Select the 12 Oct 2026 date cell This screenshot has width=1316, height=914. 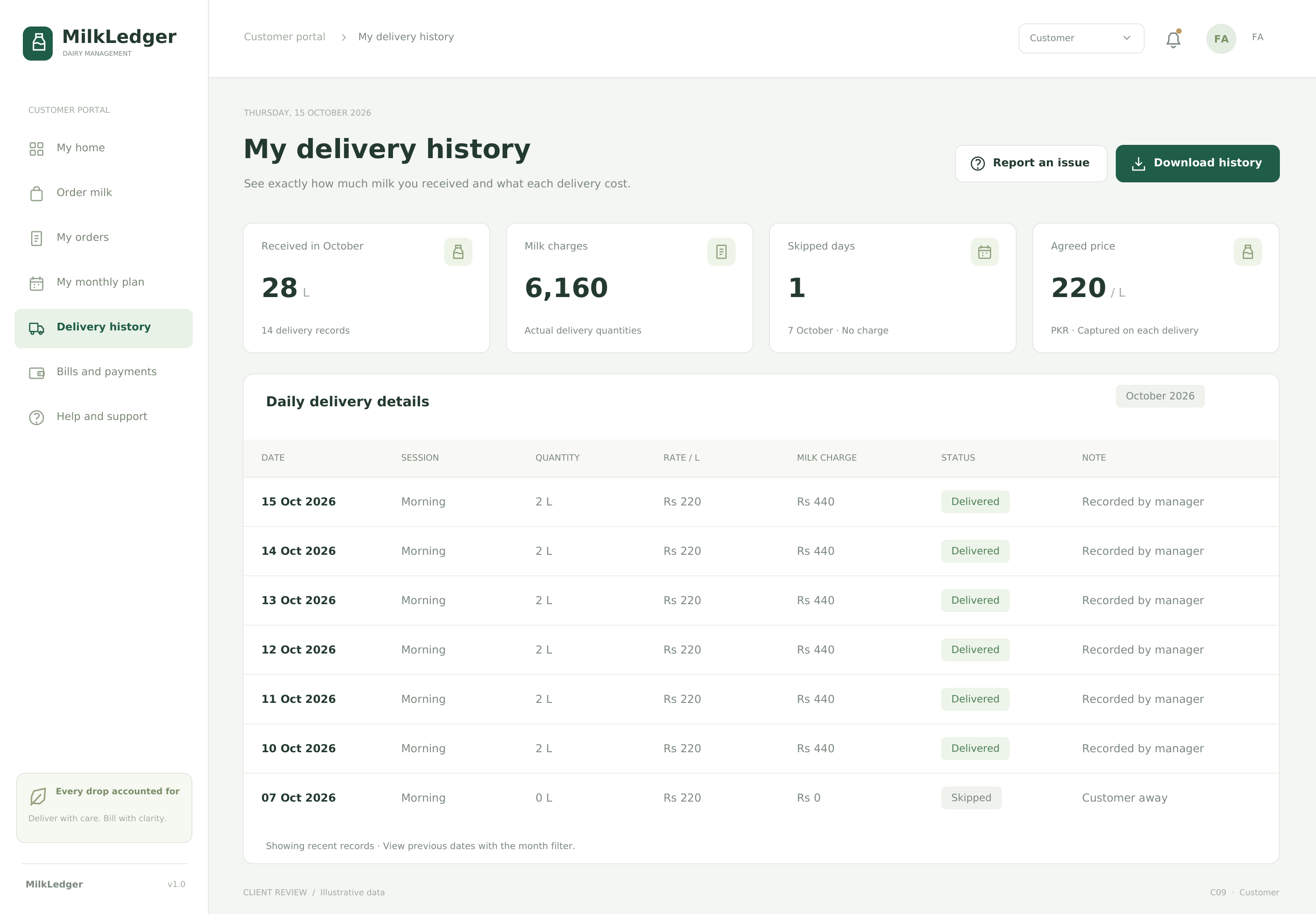tap(298, 649)
